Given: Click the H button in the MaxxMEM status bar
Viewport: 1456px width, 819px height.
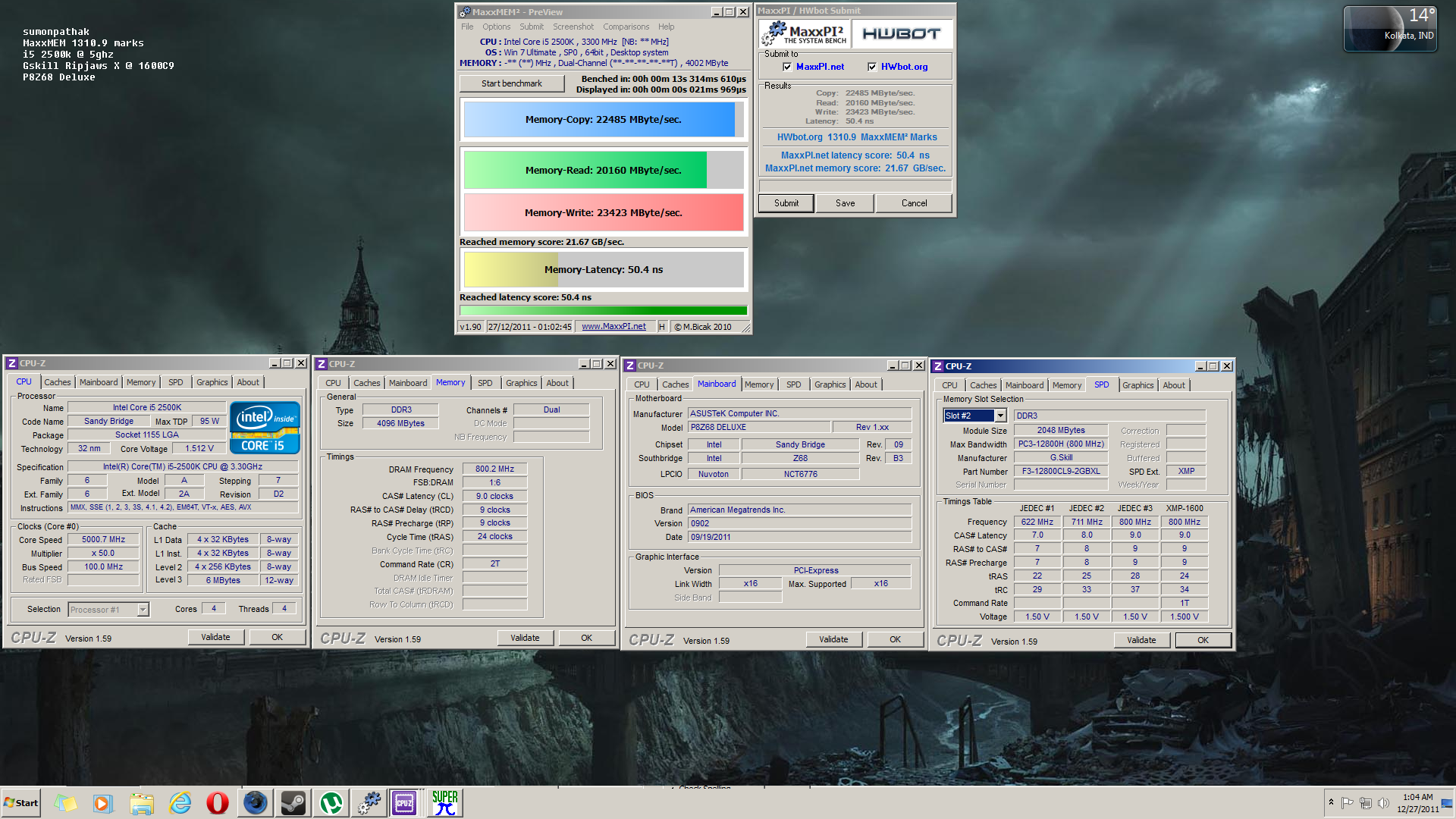Looking at the screenshot, I should [x=661, y=327].
